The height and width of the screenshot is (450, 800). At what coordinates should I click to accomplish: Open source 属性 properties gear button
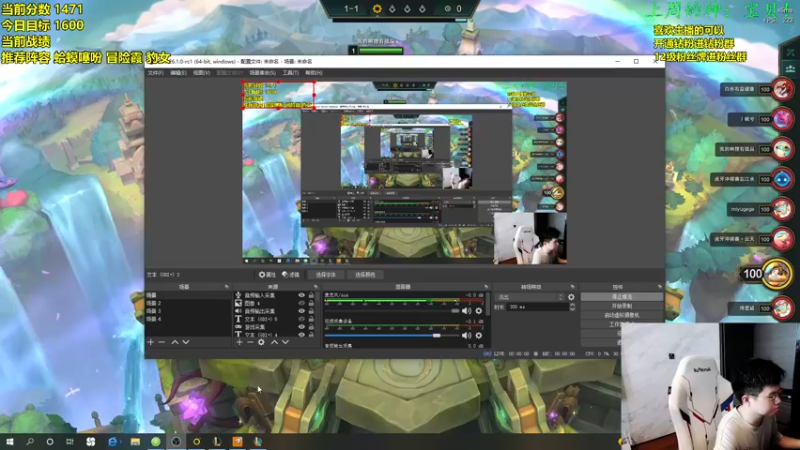point(267,274)
